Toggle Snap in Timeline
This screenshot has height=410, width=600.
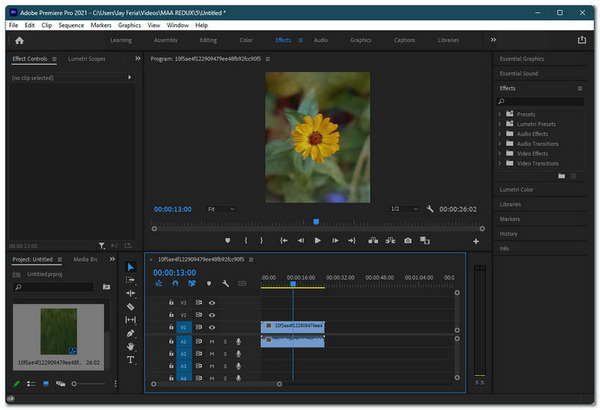coord(175,284)
